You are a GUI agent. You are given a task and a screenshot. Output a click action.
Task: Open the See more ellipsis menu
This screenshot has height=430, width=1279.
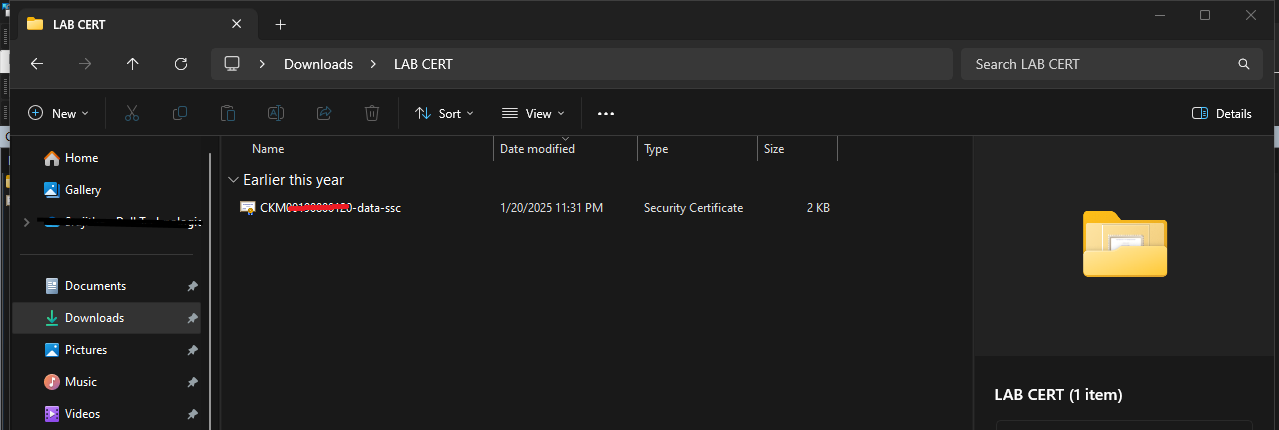click(605, 114)
